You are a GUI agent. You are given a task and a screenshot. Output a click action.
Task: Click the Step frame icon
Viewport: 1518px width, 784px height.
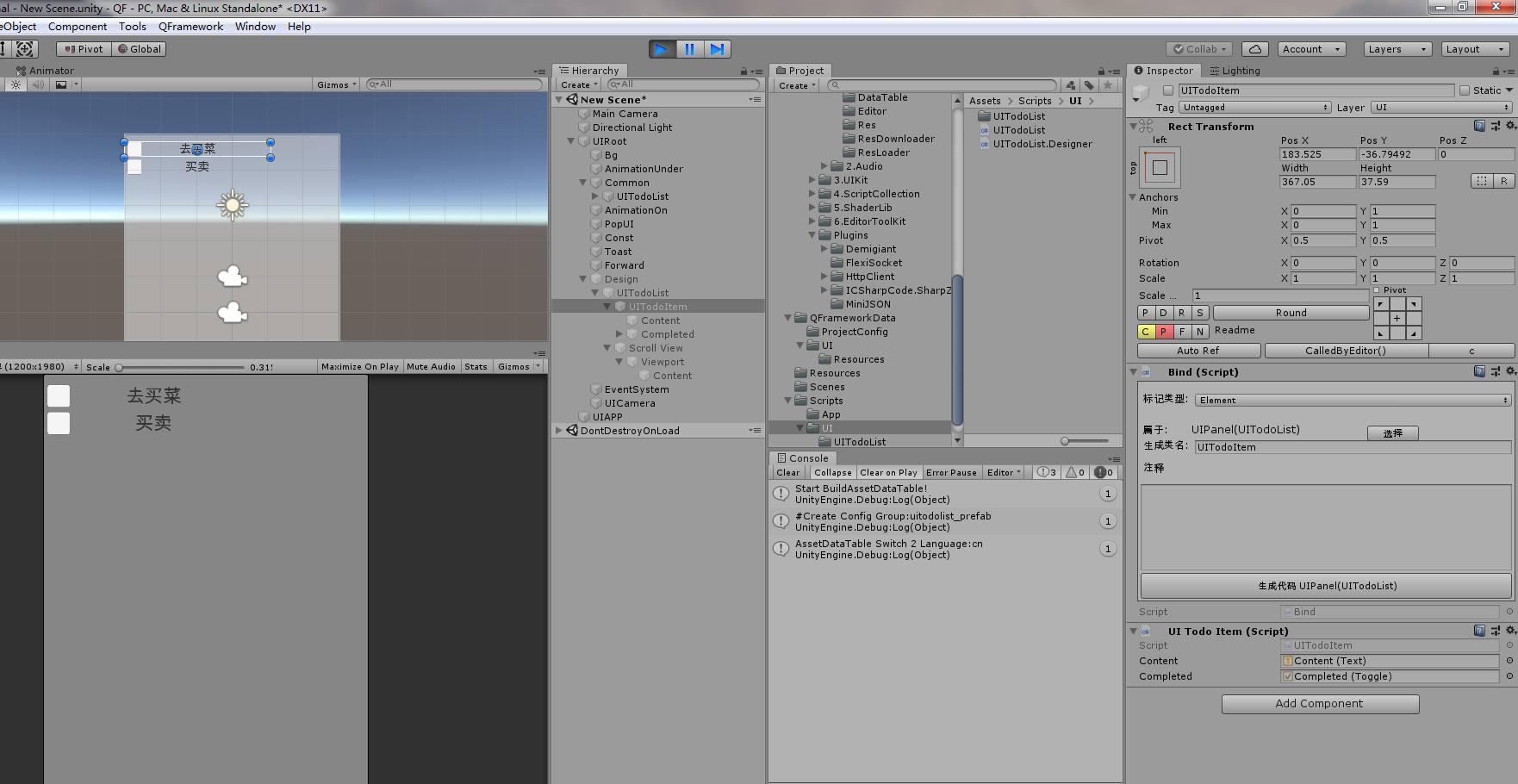[x=718, y=48]
